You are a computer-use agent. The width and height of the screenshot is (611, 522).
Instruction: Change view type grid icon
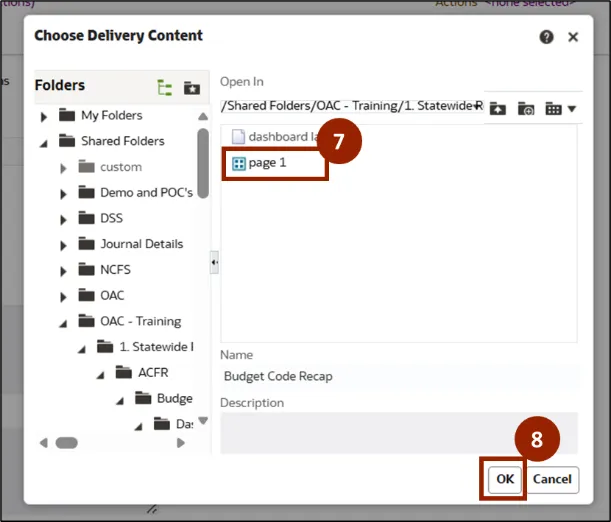553,109
